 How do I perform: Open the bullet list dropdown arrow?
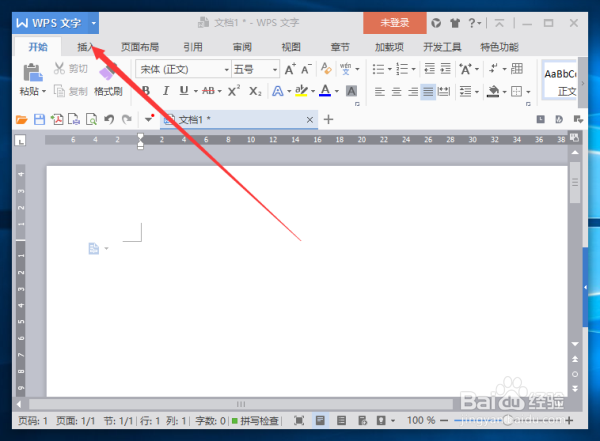click(x=390, y=69)
